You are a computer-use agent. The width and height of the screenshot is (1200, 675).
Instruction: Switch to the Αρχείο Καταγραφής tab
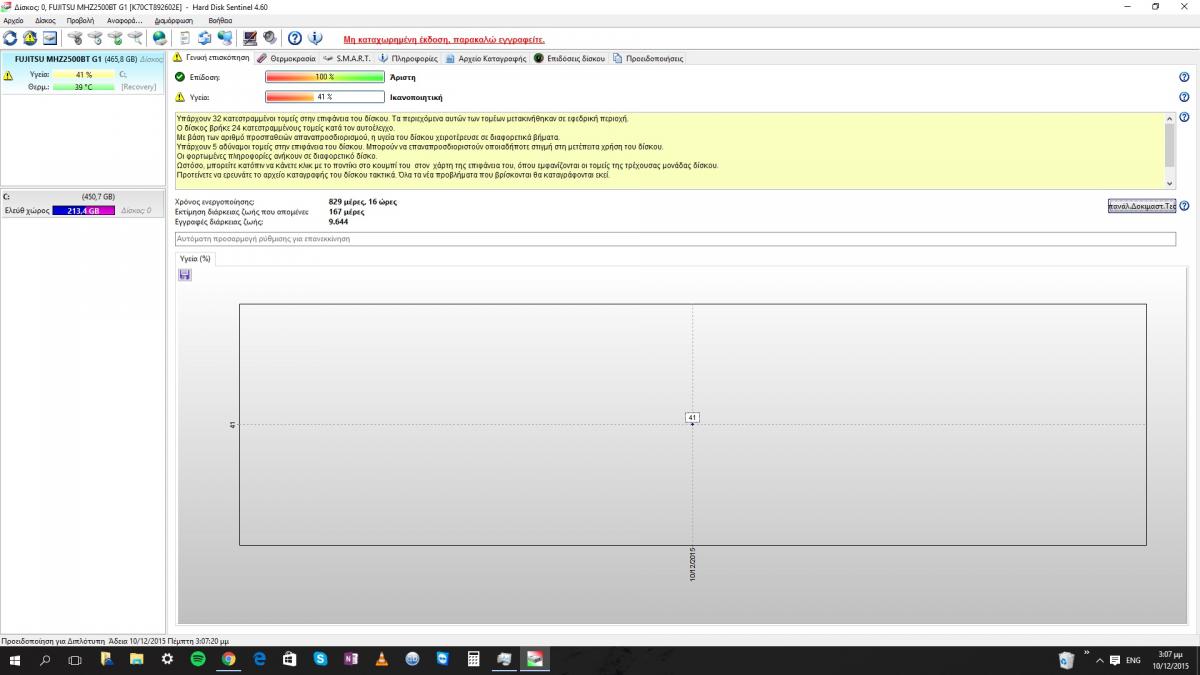coord(486,59)
